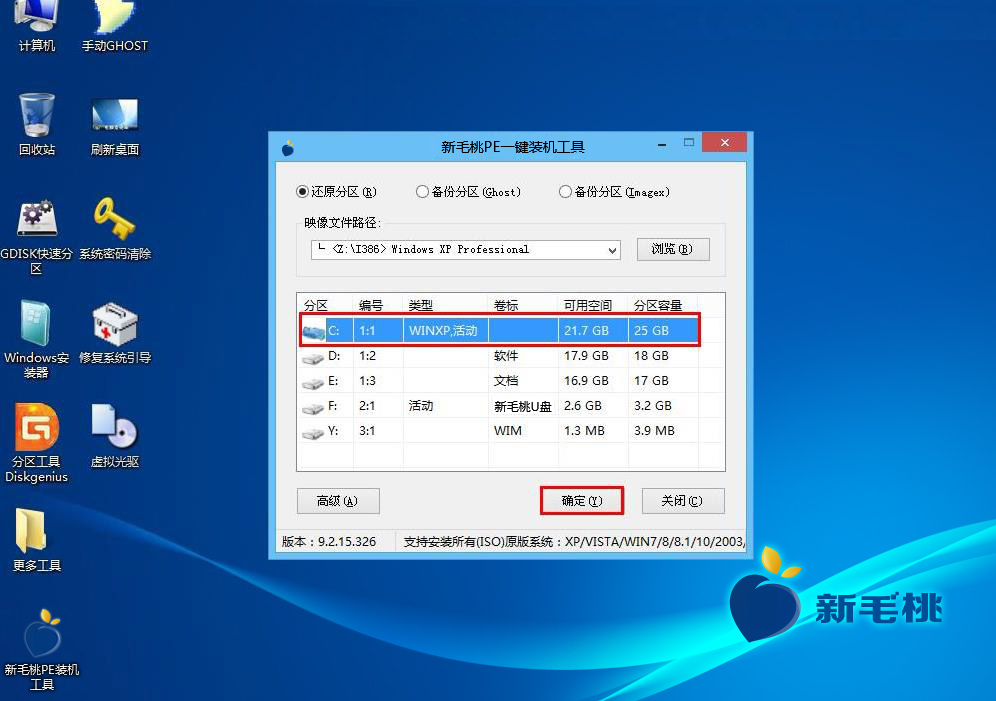Open Windows安装器 desktop icon

pos(36,340)
